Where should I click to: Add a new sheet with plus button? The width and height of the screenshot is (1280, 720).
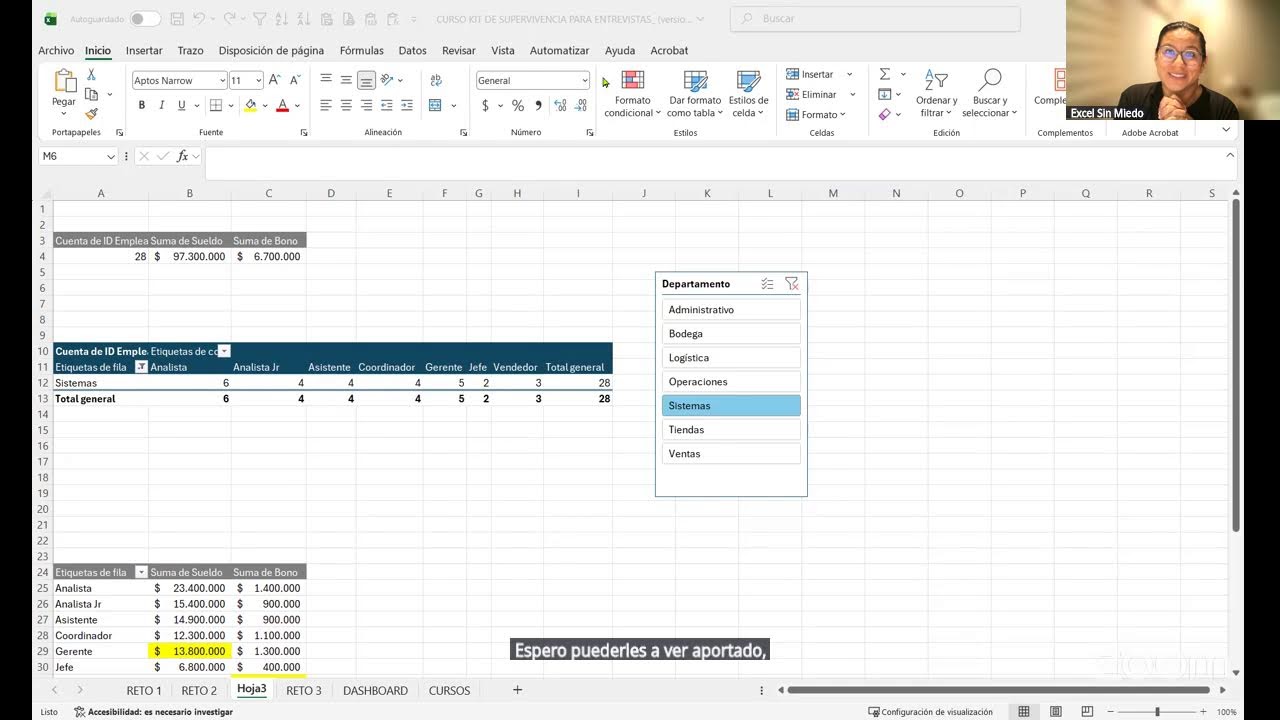click(x=517, y=690)
